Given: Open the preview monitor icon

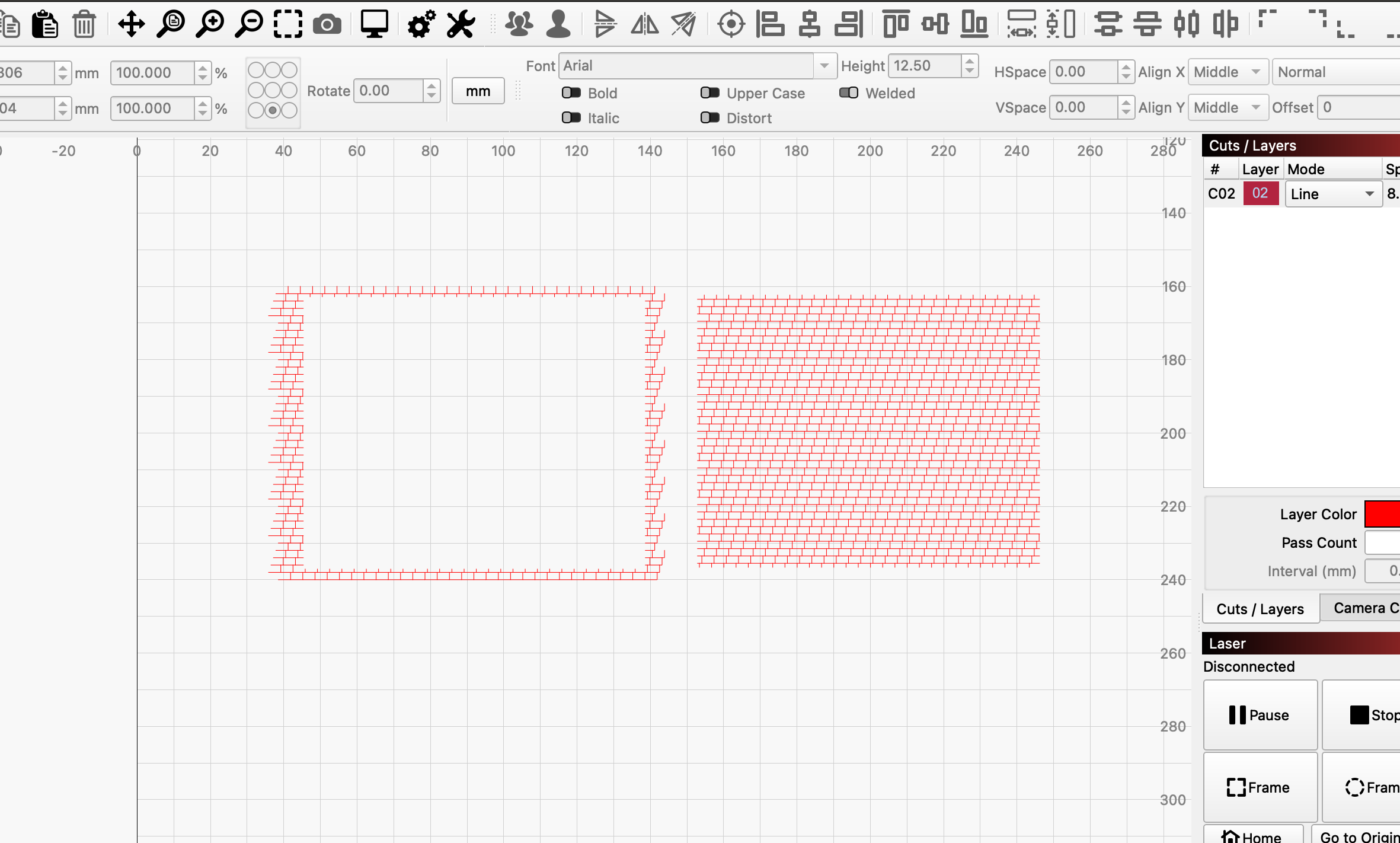Looking at the screenshot, I should click(x=374, y=24).
